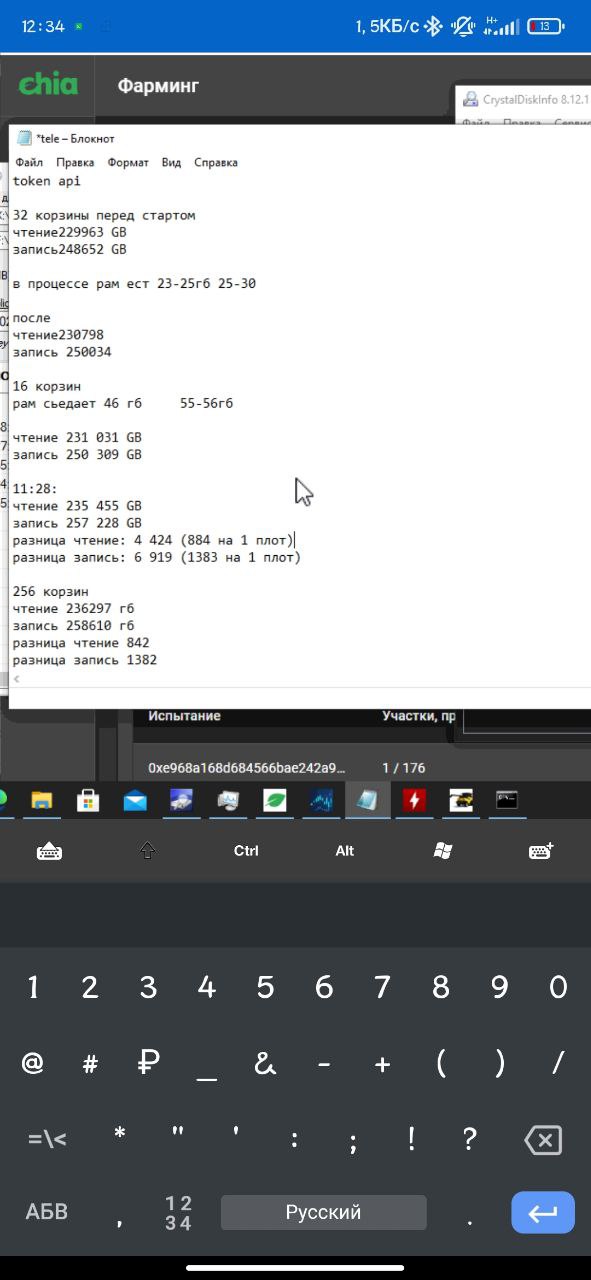
Task: Open the taskbar icon left of Chia leaf
Action: point(228,800)
